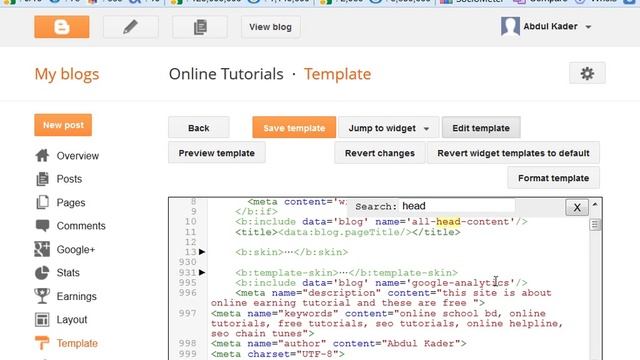
Task: Create a post with the pencil icon
Action: pos(131,27)
